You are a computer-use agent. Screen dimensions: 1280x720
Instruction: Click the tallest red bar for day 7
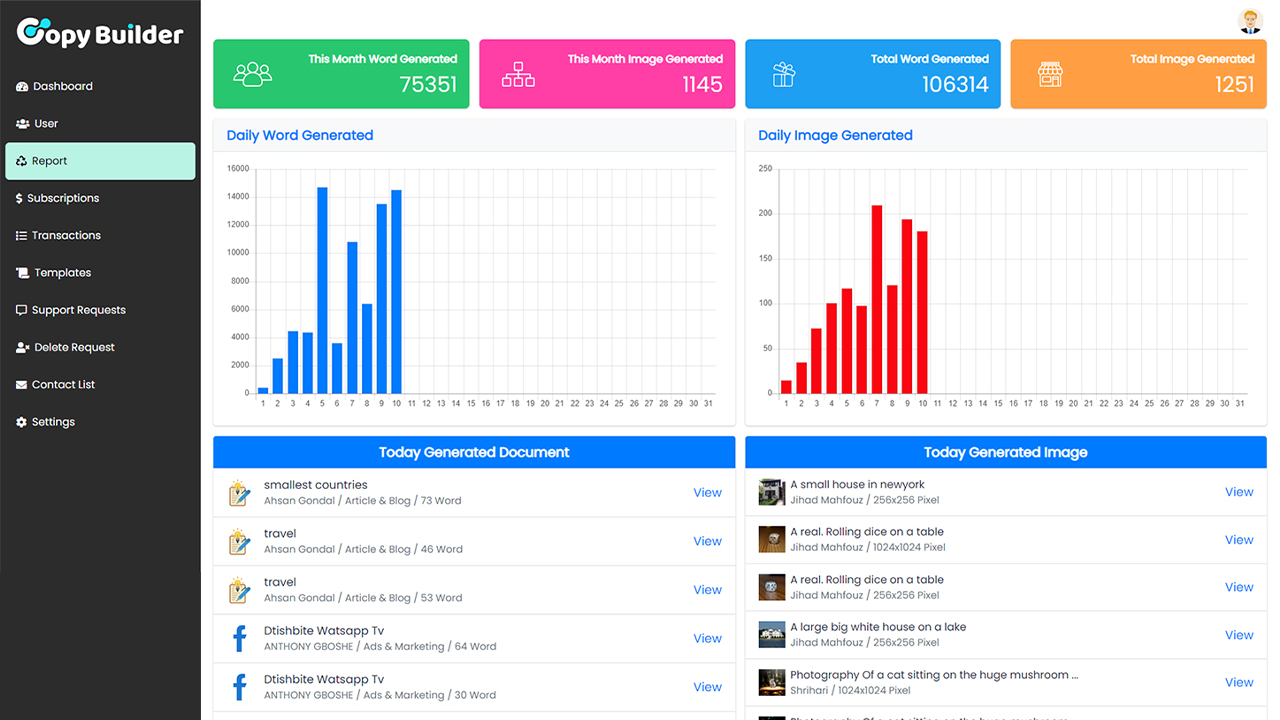pyautogui.click(x=877, y=299)
